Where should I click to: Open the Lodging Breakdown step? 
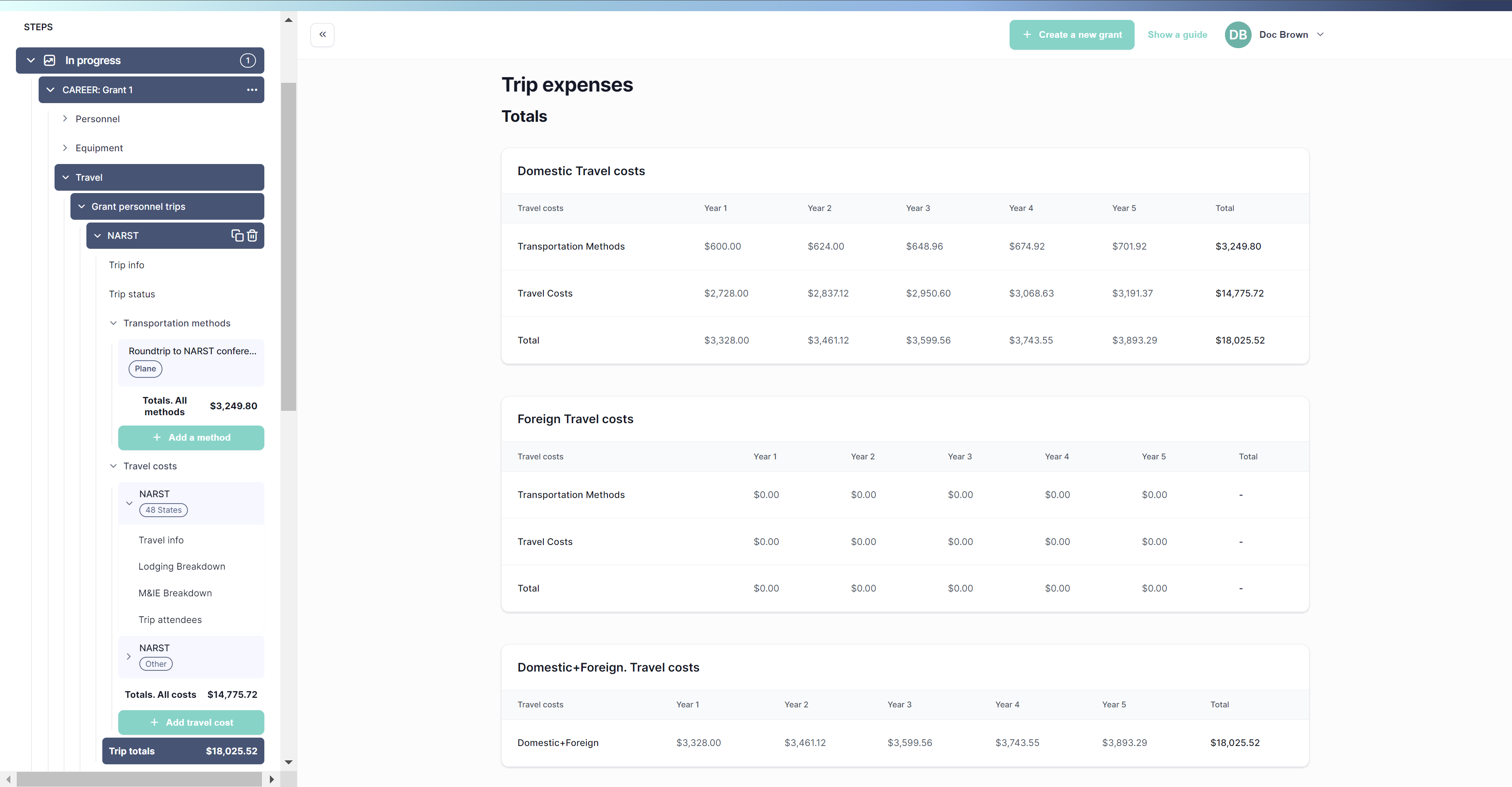(x=182, y=566)
